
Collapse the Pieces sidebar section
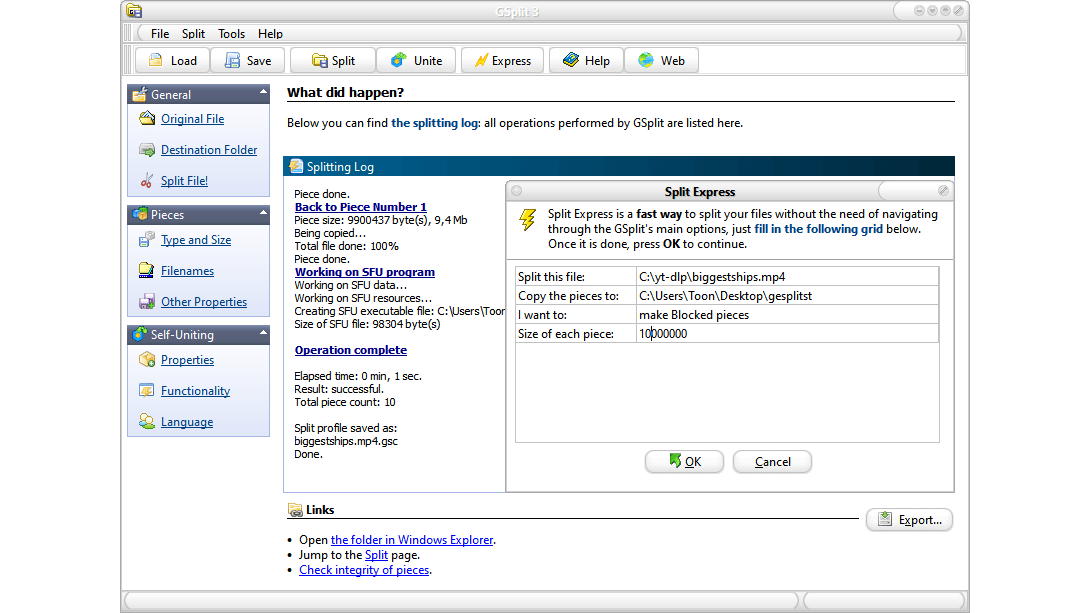click(263, 213)
